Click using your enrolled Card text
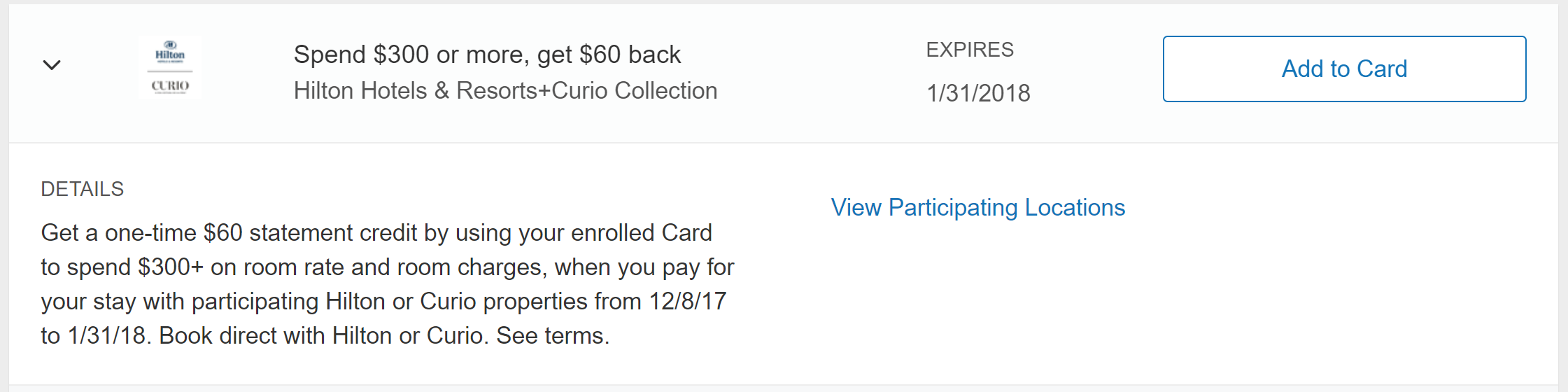1568x392 pixels. pyautogui.click(x=584, y=233)
